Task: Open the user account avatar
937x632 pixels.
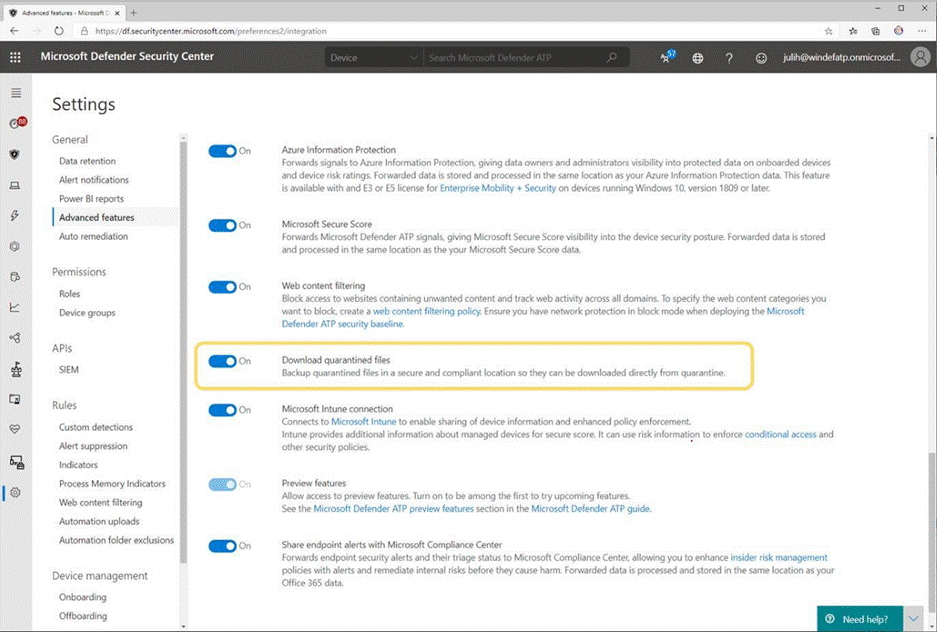Action: [x=920, y=57]
